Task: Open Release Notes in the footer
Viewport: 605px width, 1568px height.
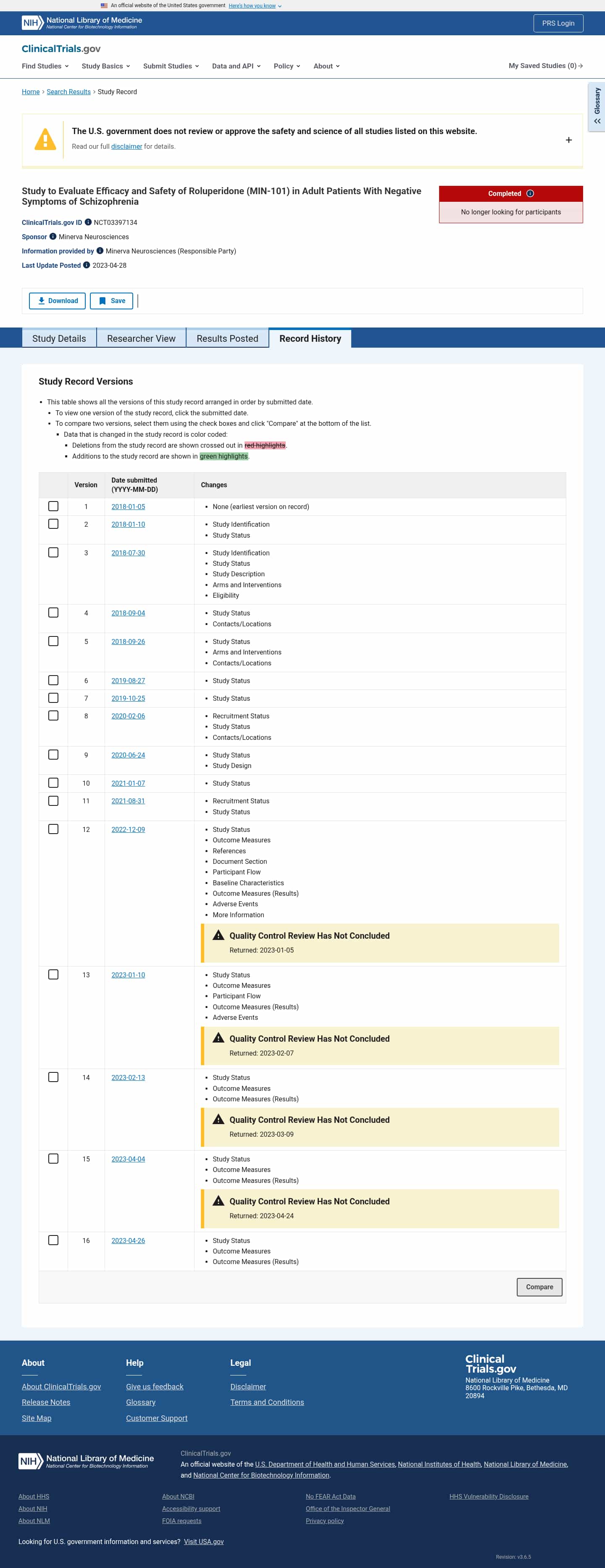Action: click(46, 1402)
